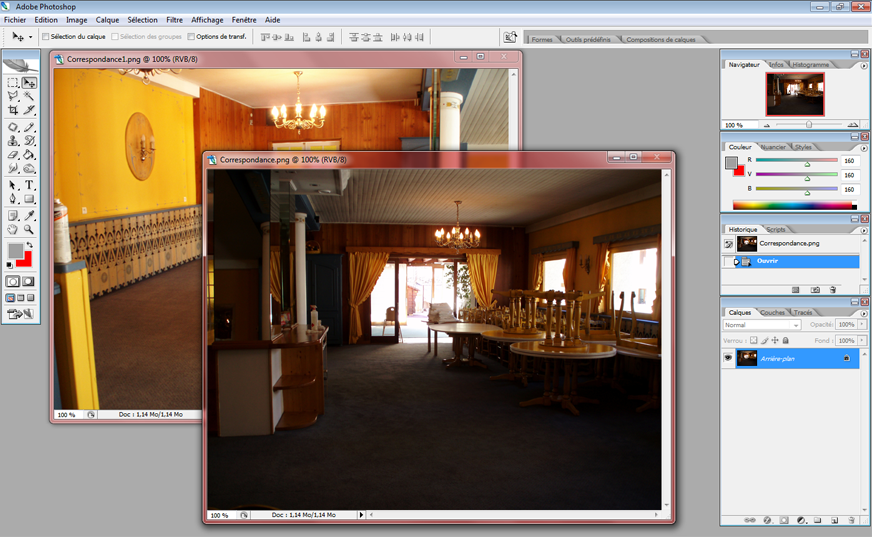The width and height of the screenshot is (872, 537).
Task: Hide the Arrière-plan layer with eye icon
Action: [x=728, y=358]
